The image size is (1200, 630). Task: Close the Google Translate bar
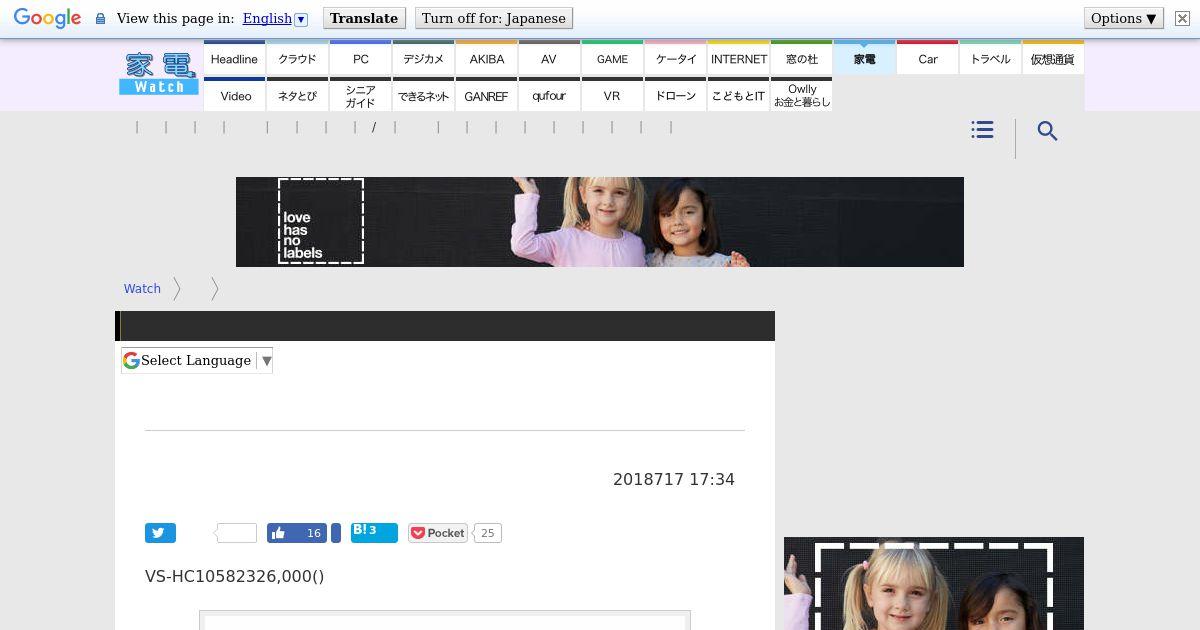[1181, 19]
